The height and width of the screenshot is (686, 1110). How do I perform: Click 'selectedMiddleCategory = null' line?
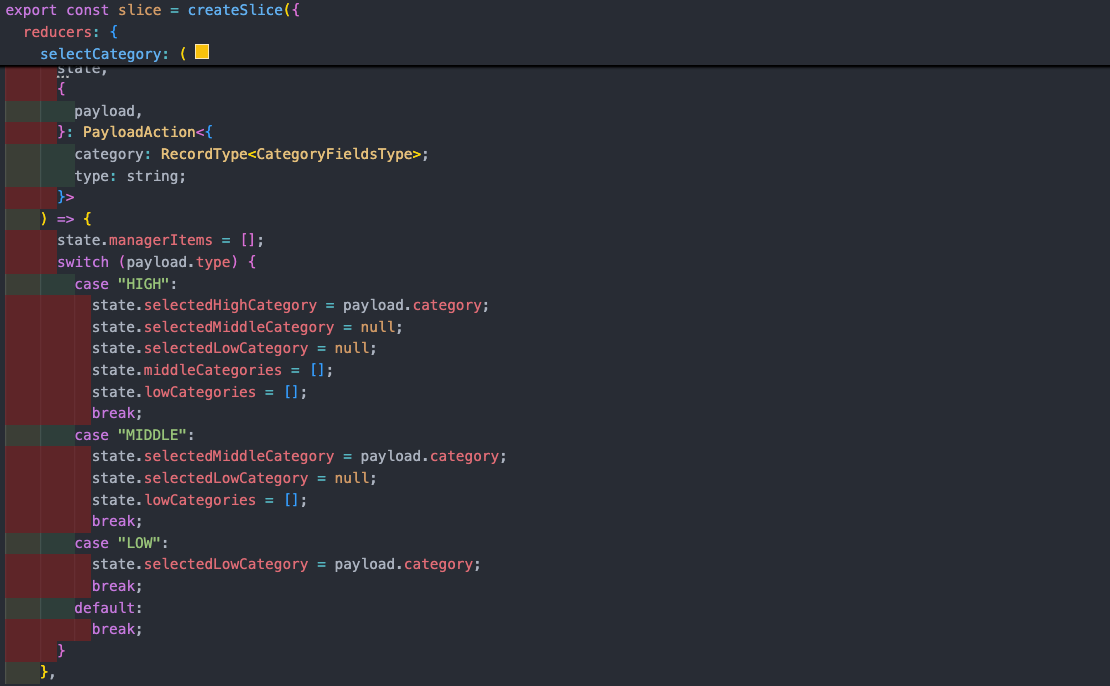(247, 327)
